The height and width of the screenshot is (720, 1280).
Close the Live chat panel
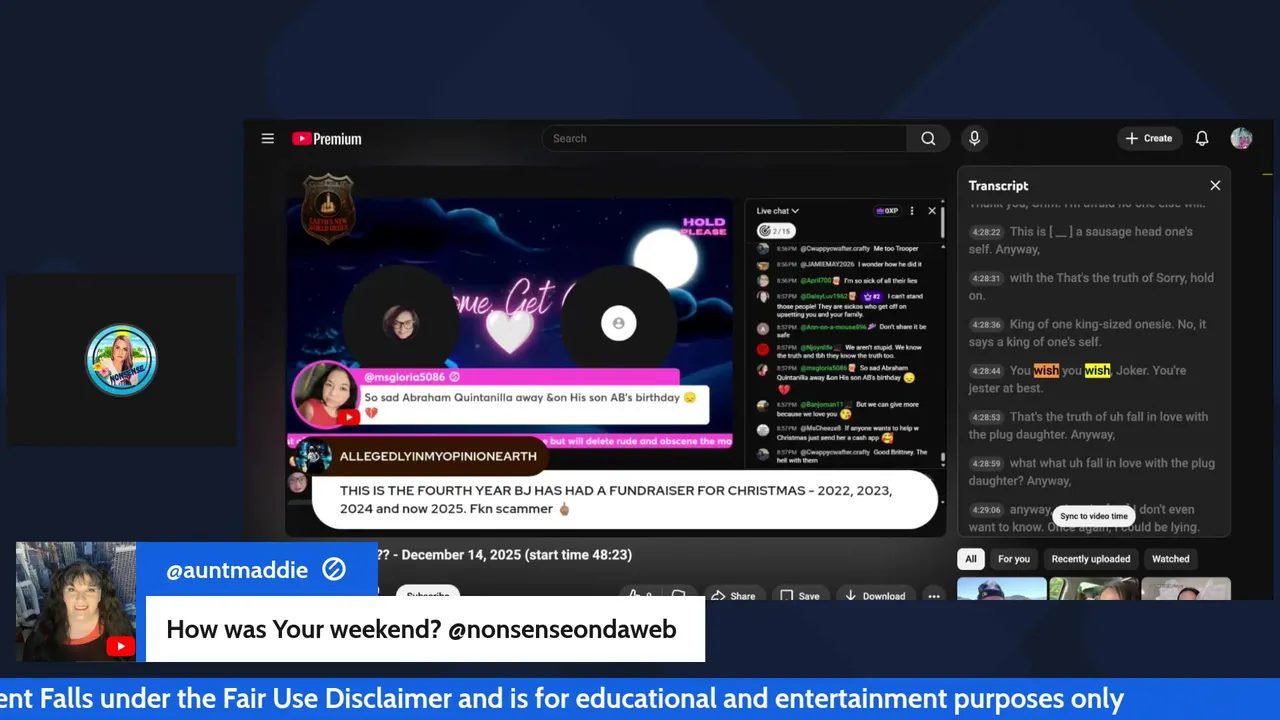point(932,211)
